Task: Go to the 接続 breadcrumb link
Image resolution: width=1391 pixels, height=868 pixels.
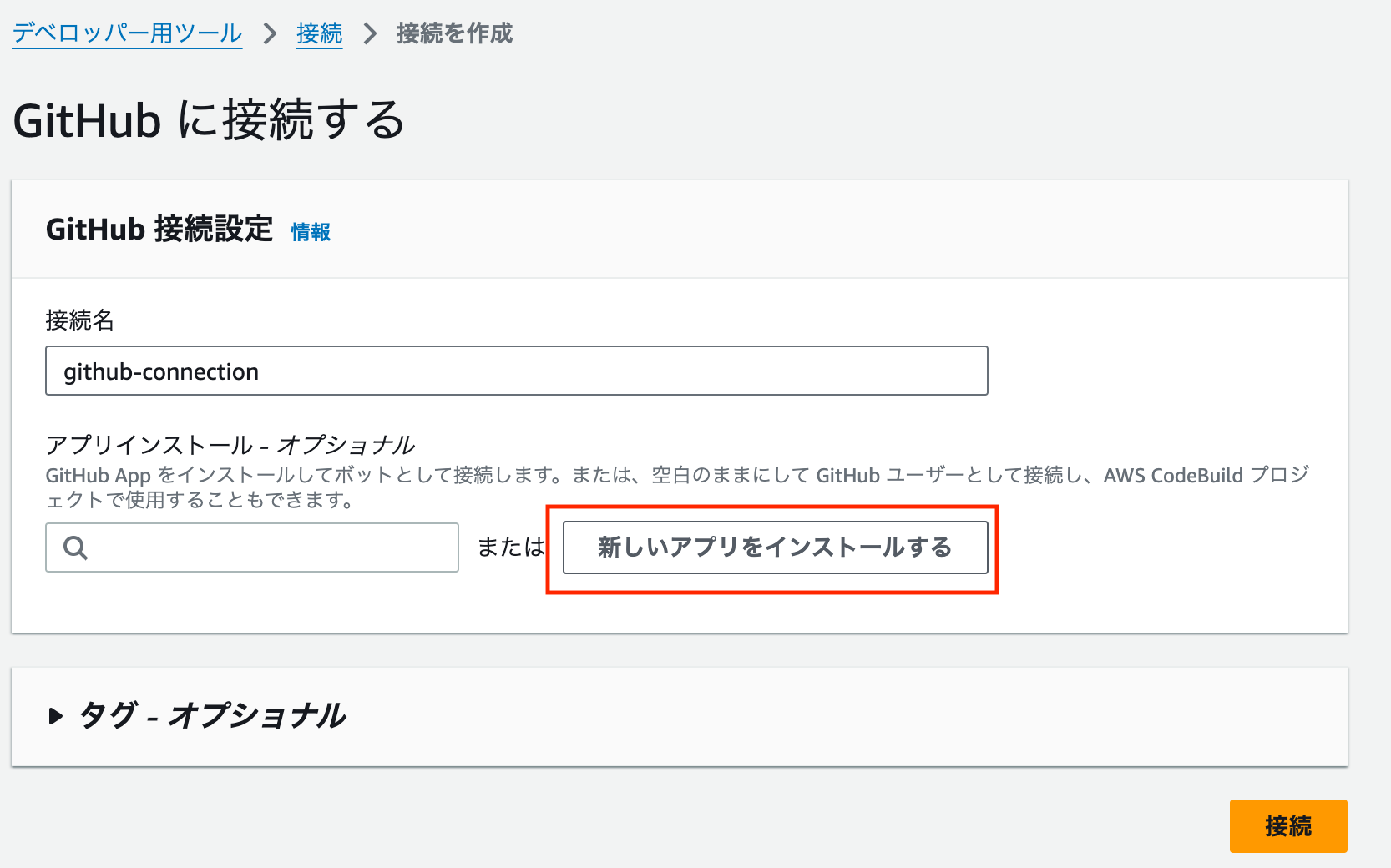Action: [320, 33]
